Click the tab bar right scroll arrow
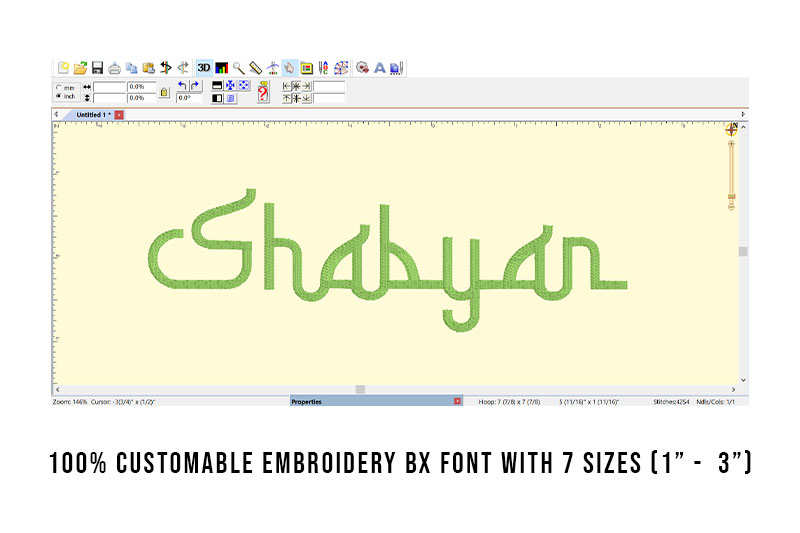 point(743,114)
